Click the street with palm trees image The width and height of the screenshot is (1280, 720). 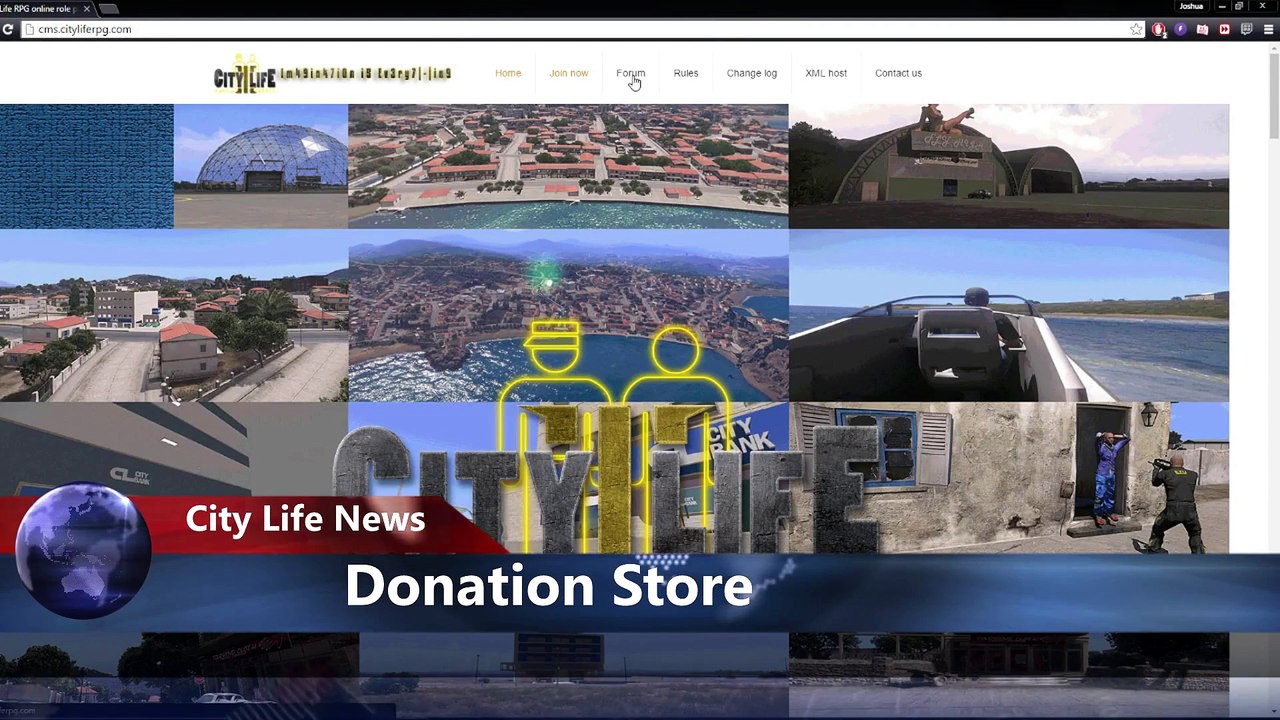click(174, 316)
